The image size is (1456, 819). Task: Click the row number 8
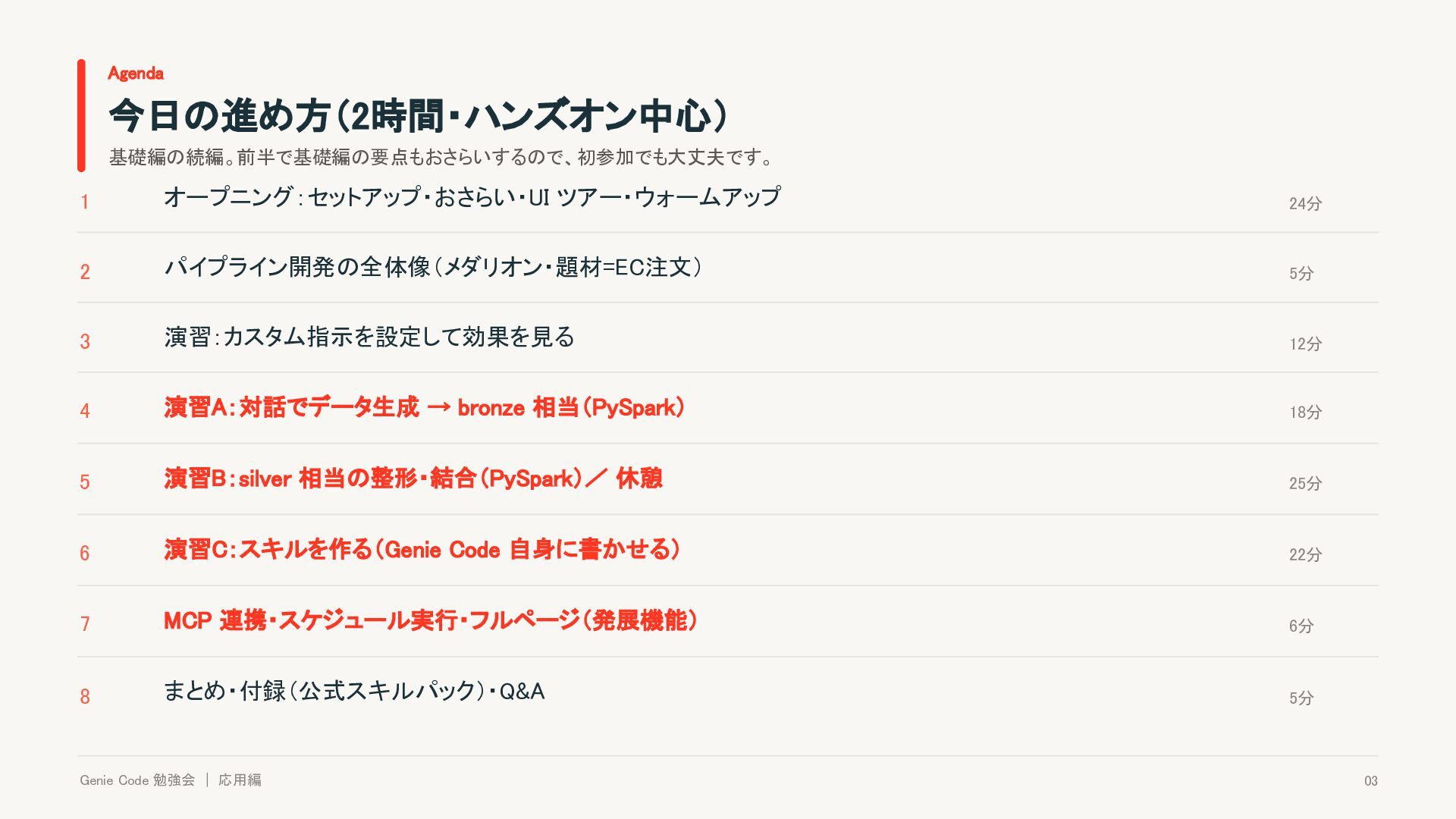coord(85,697)
